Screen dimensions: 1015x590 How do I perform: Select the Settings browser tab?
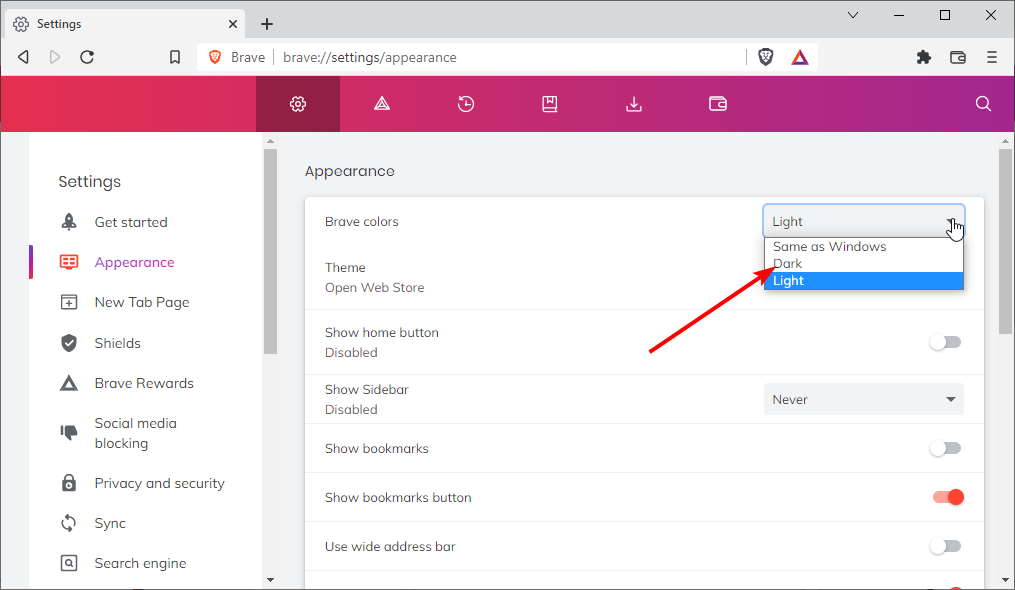click(x=125, y=24)
